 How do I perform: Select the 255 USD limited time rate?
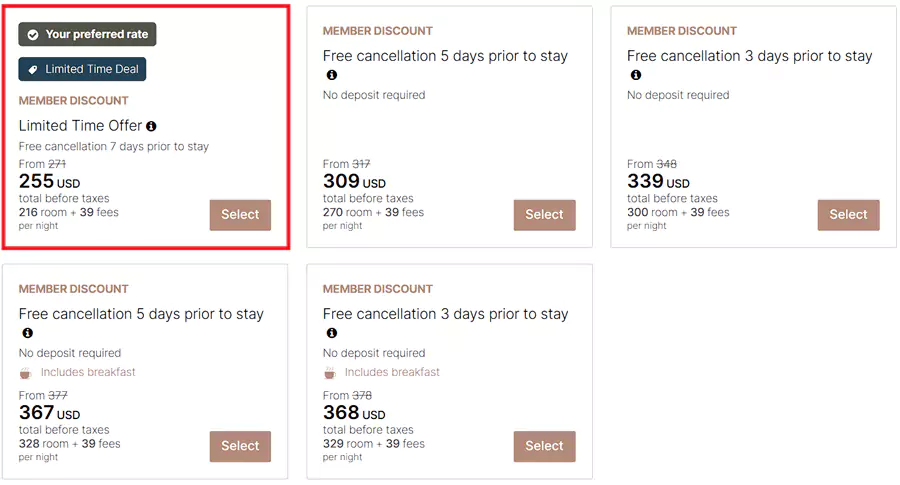click(x=240, y=215)
